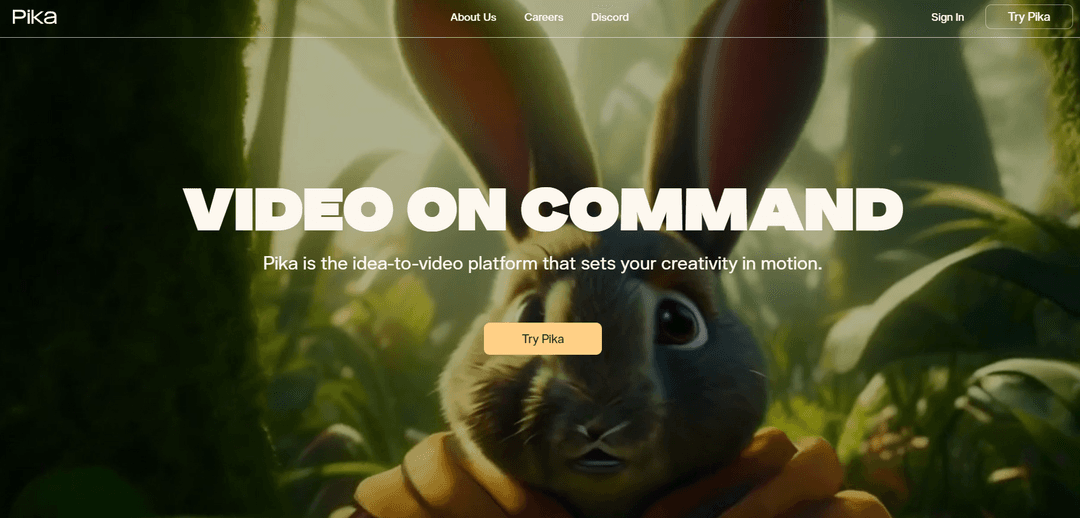Click the tagline 'Pika is the idea-to-video platform' text

point(543,264)
